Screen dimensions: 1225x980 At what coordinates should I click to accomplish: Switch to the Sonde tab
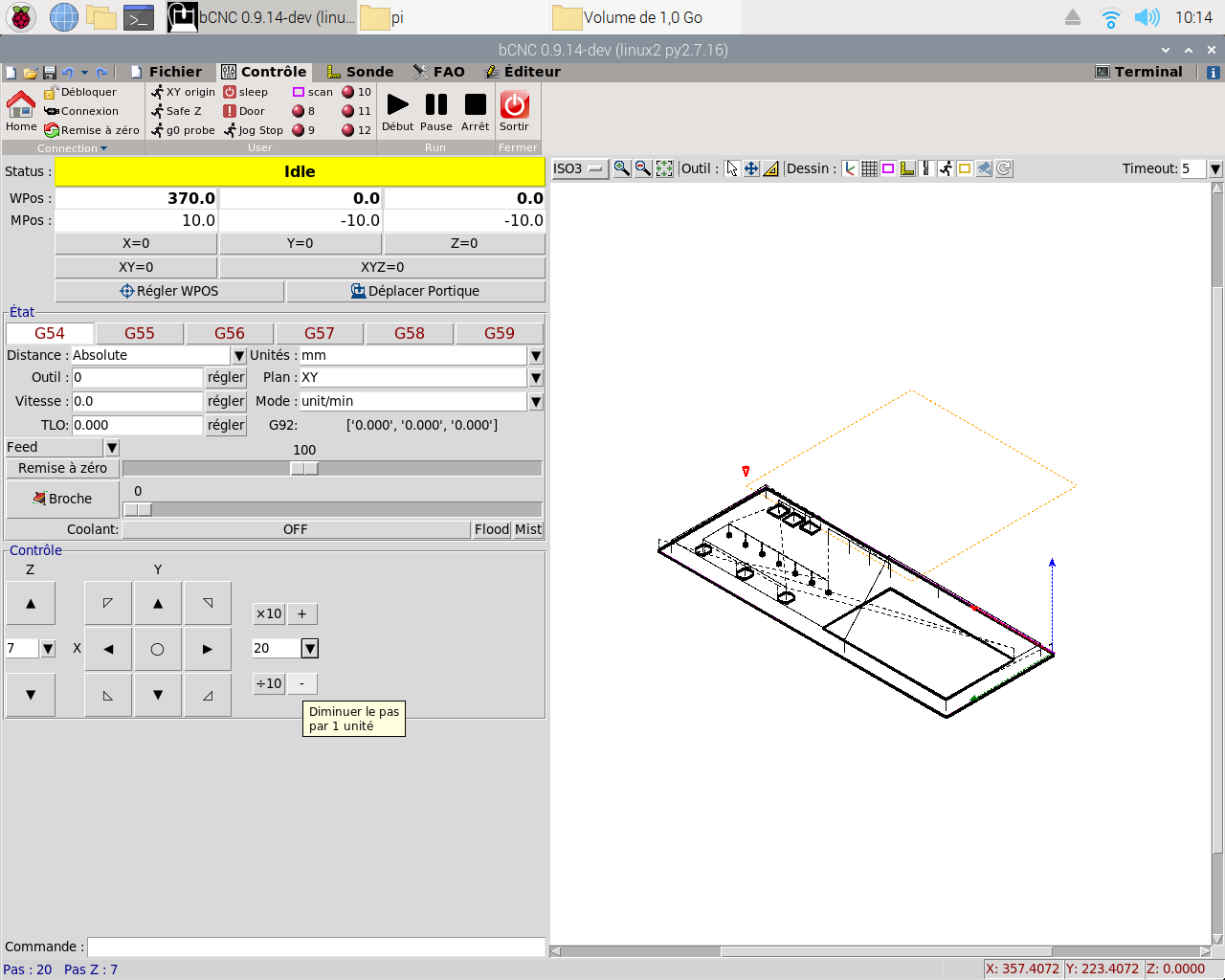point(360,72)
